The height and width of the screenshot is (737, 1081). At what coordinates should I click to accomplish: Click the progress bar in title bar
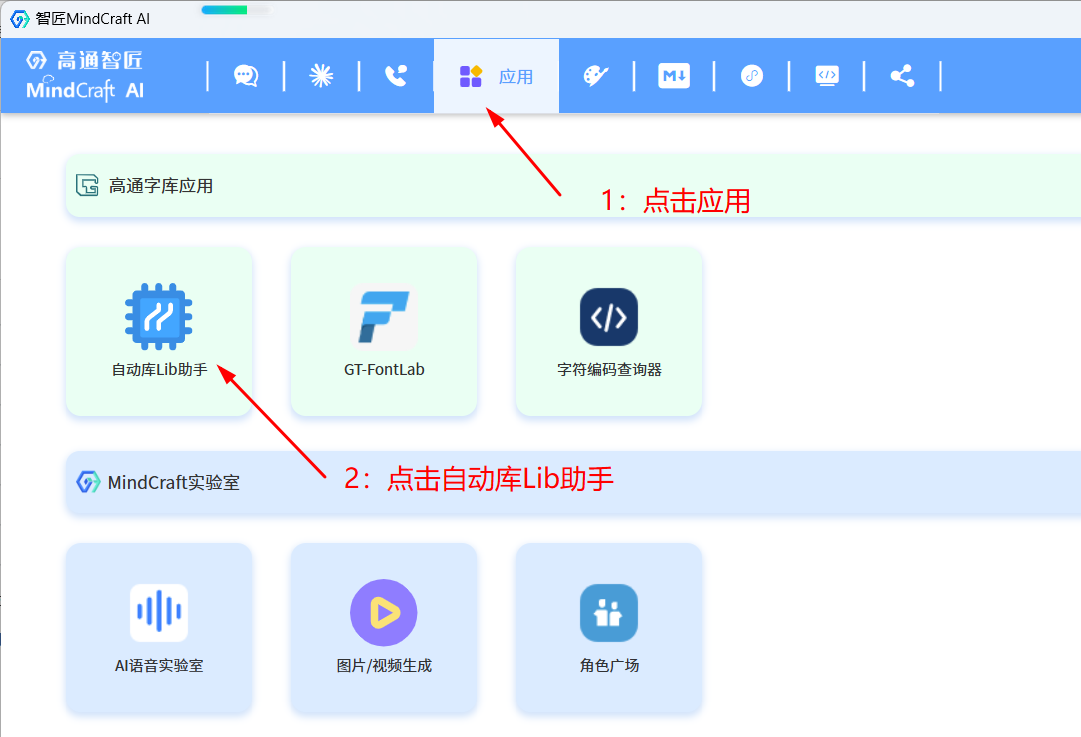tap(235, 10)
